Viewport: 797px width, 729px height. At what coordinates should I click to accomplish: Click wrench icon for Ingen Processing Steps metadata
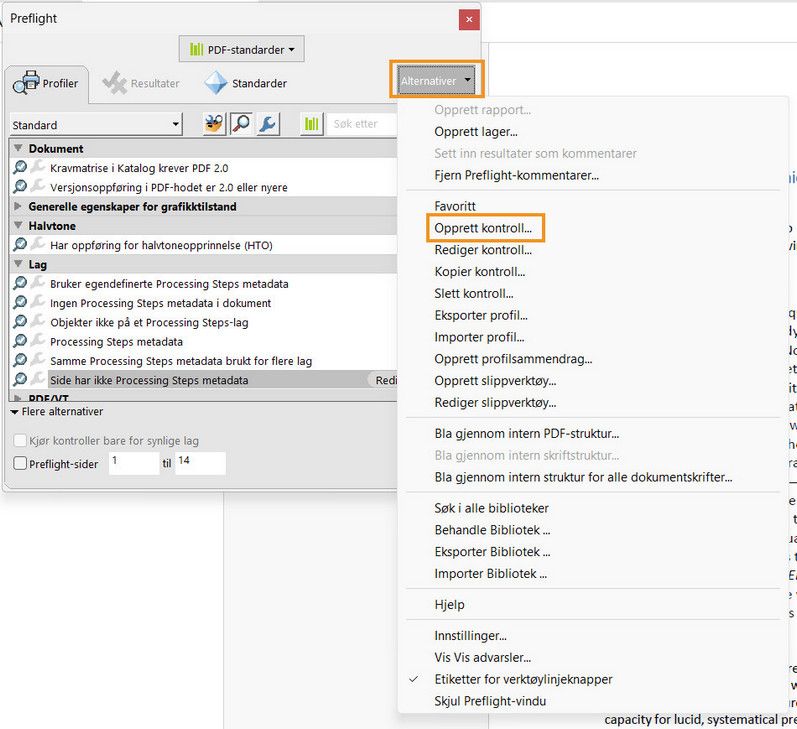coord(38,302)
